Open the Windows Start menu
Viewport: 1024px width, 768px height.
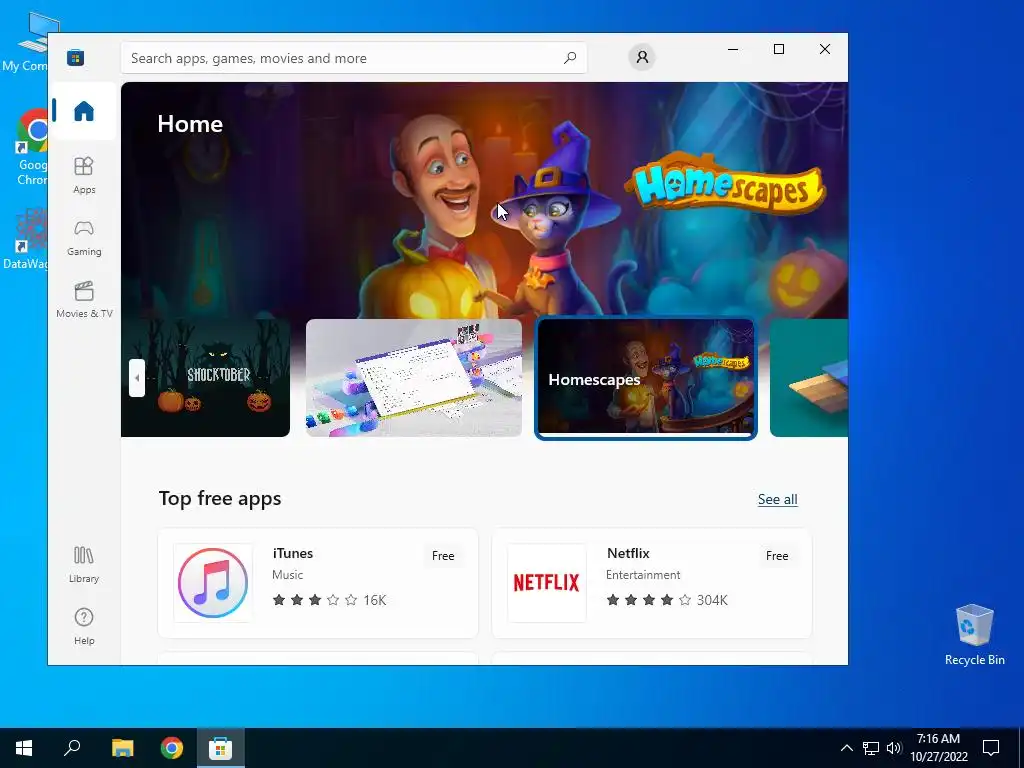click(x=24, y=748)
